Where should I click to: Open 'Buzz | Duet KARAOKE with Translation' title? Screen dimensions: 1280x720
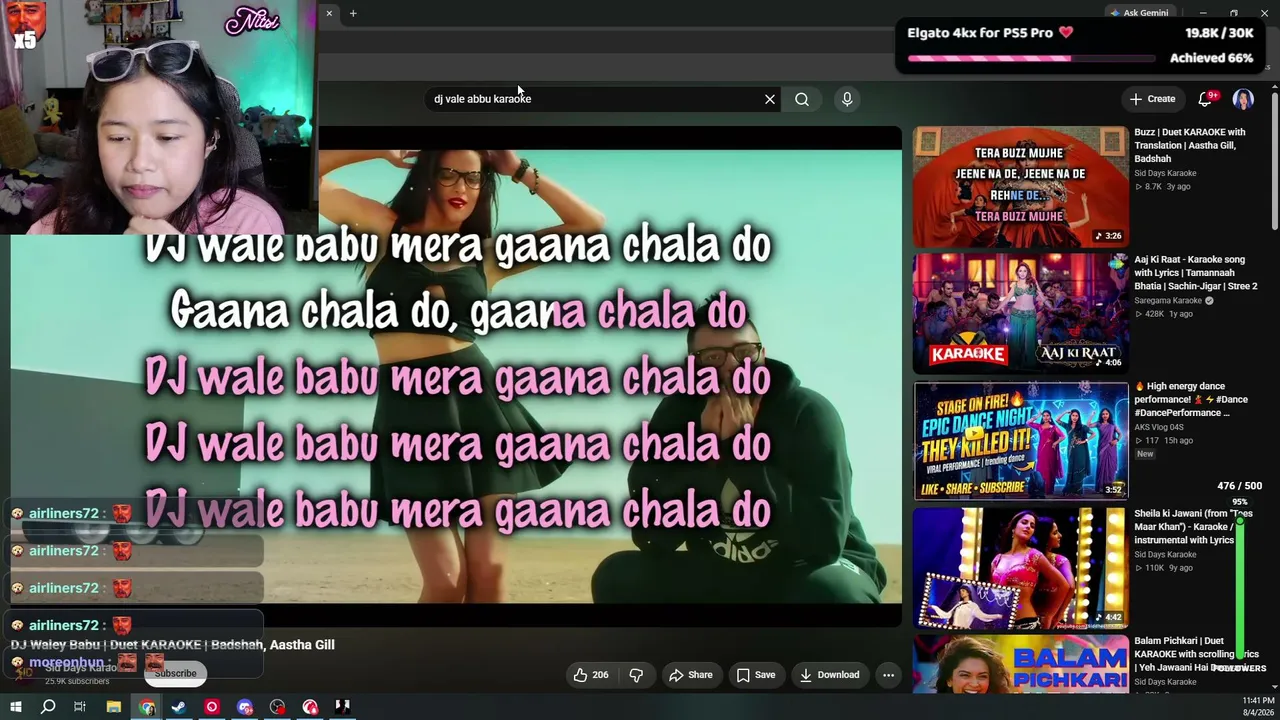(1189, 145)
